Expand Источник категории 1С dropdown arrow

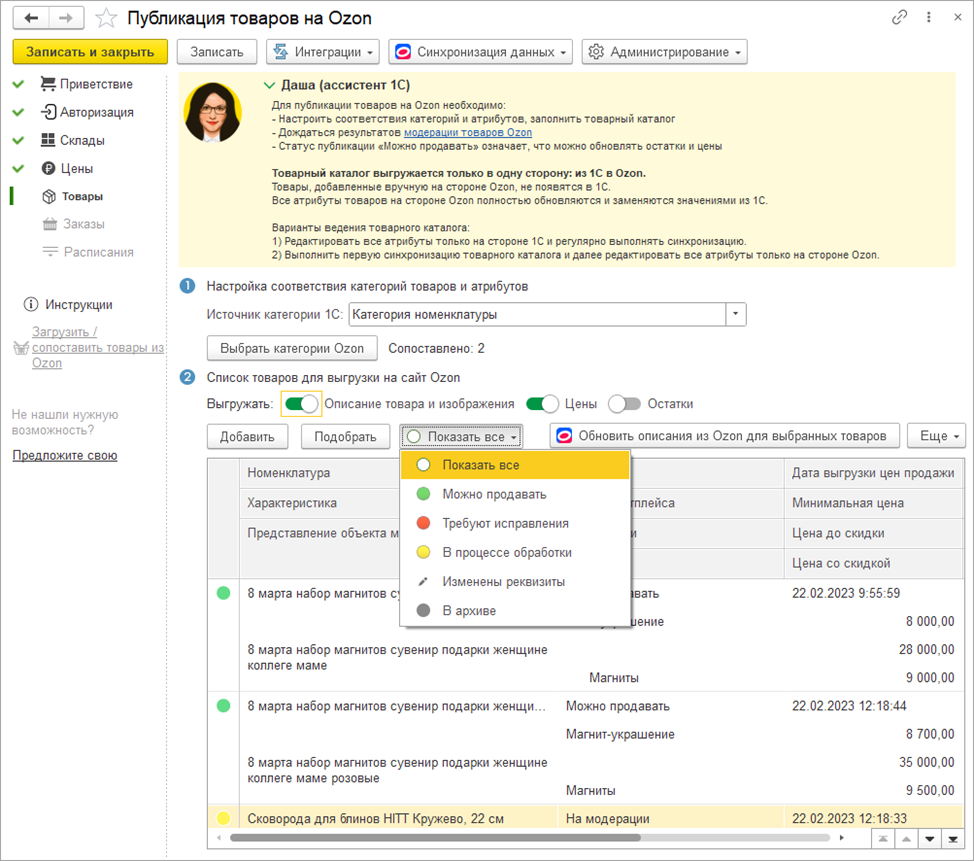(736, 314)
